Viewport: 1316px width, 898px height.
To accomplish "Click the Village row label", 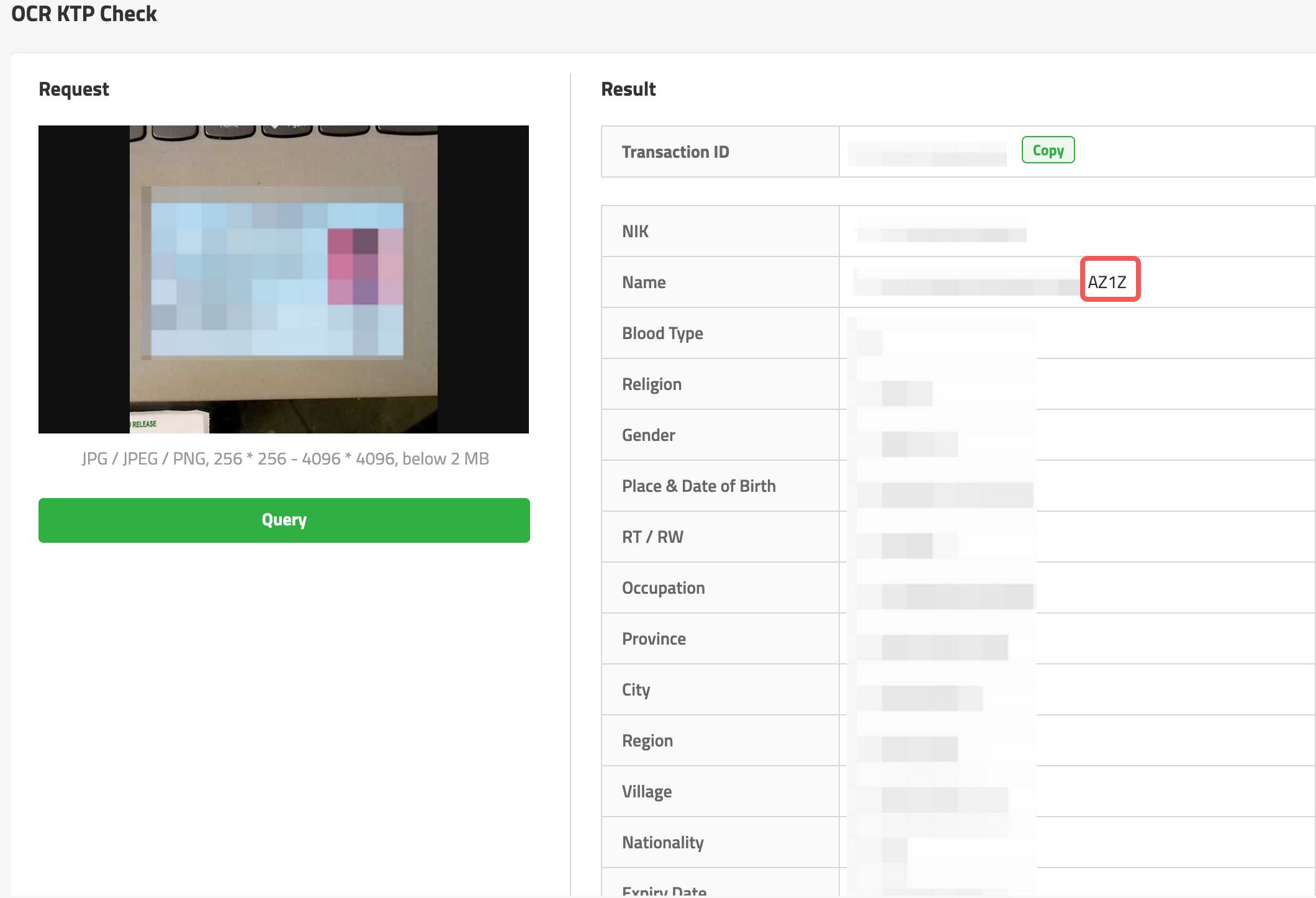I will coord(646,792).
